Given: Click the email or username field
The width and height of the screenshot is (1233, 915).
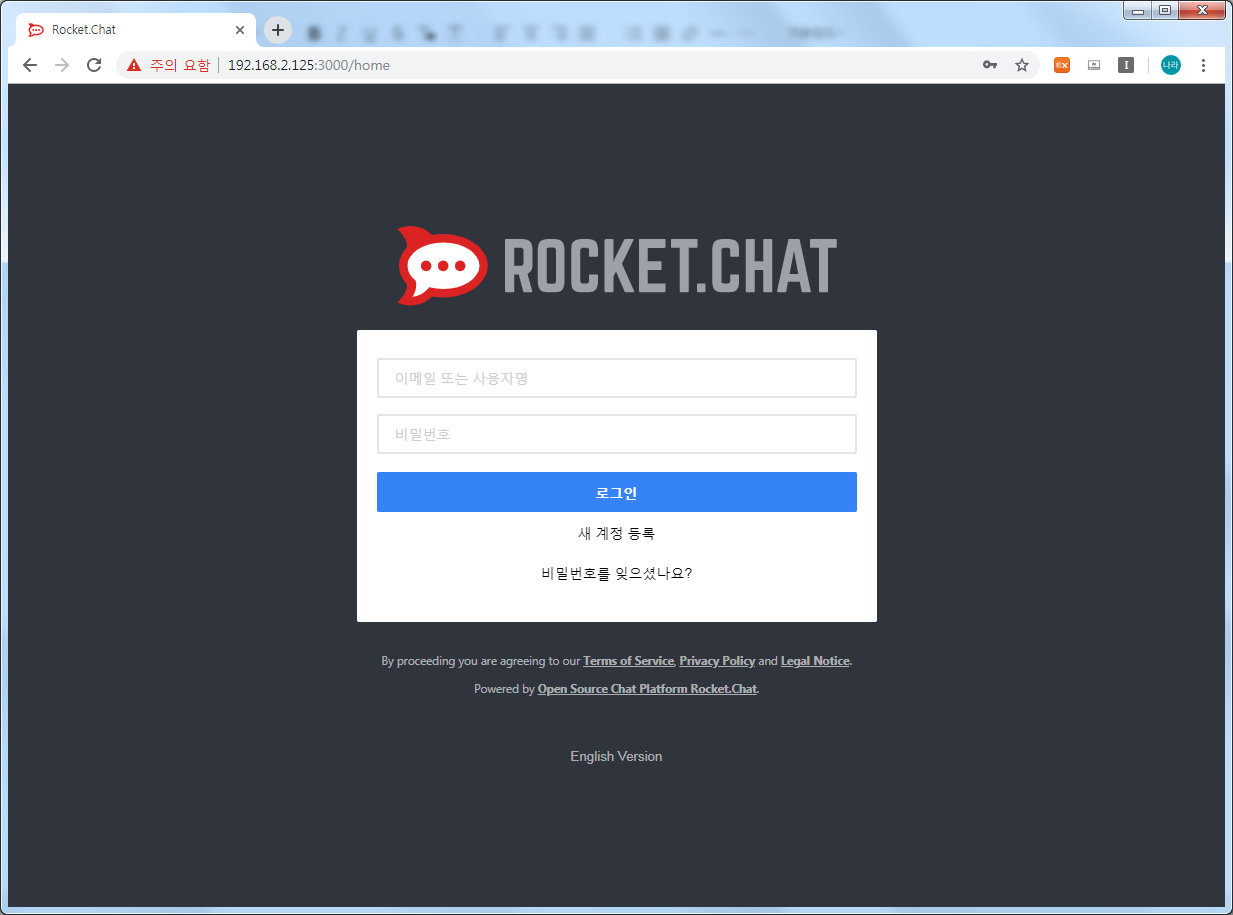Looking at the screenshot, I should point(617,378).
